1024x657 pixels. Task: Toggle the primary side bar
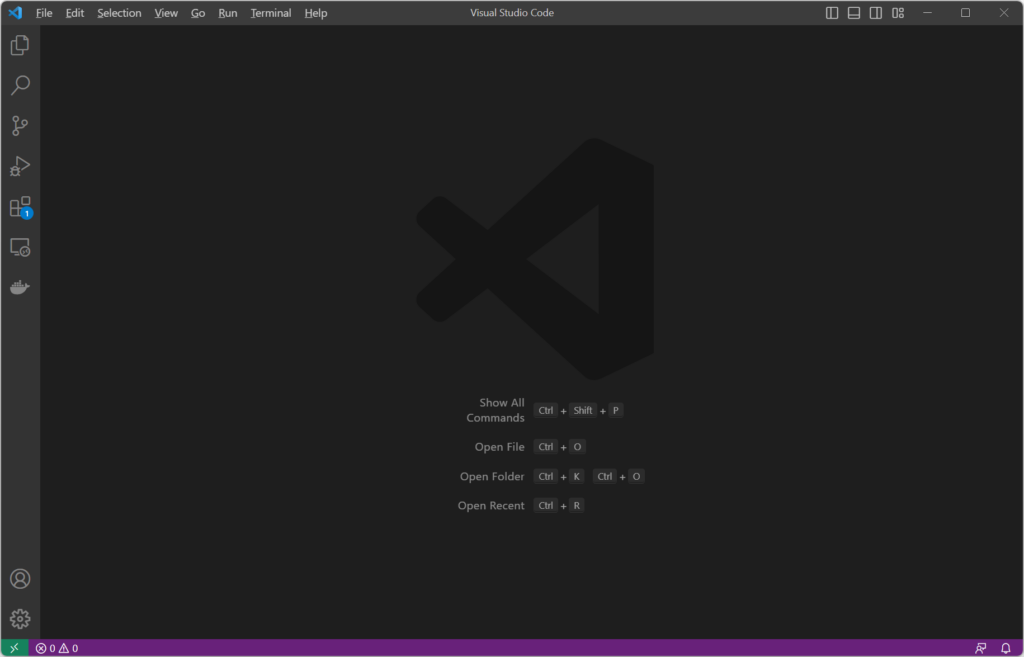tap(831, 13)
